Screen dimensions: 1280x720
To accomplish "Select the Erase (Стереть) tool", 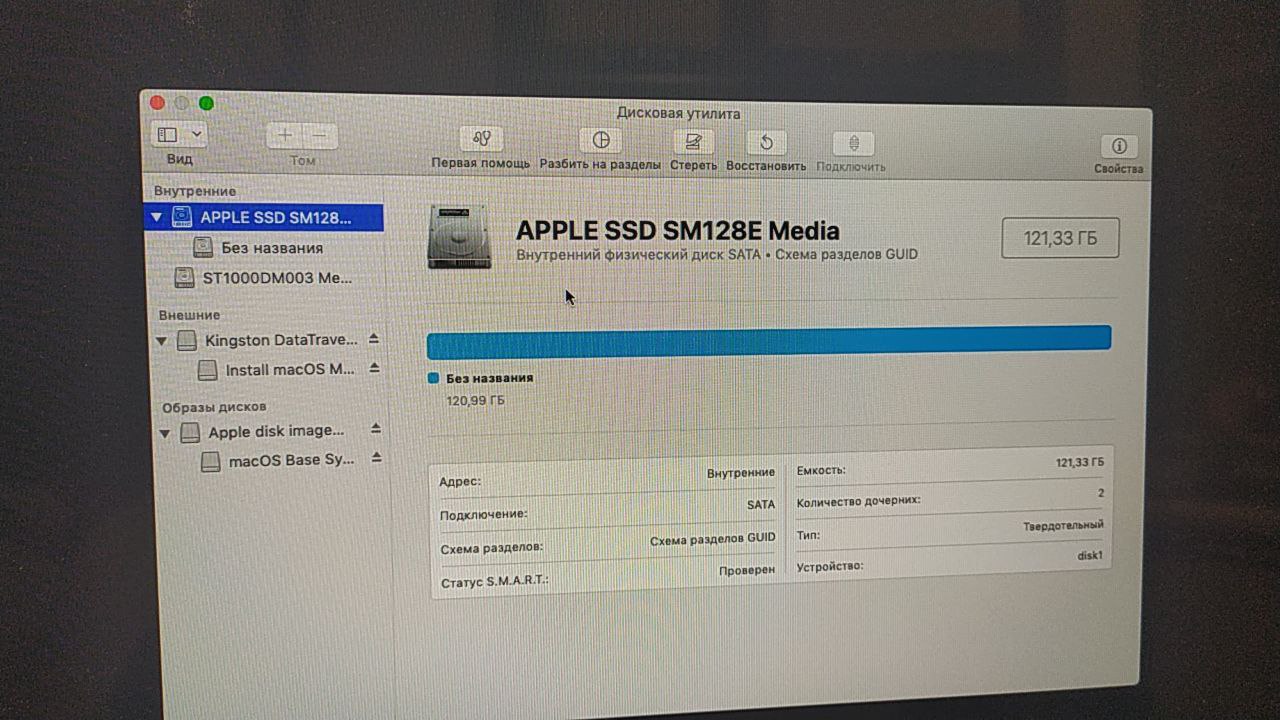I will point(693,142).
